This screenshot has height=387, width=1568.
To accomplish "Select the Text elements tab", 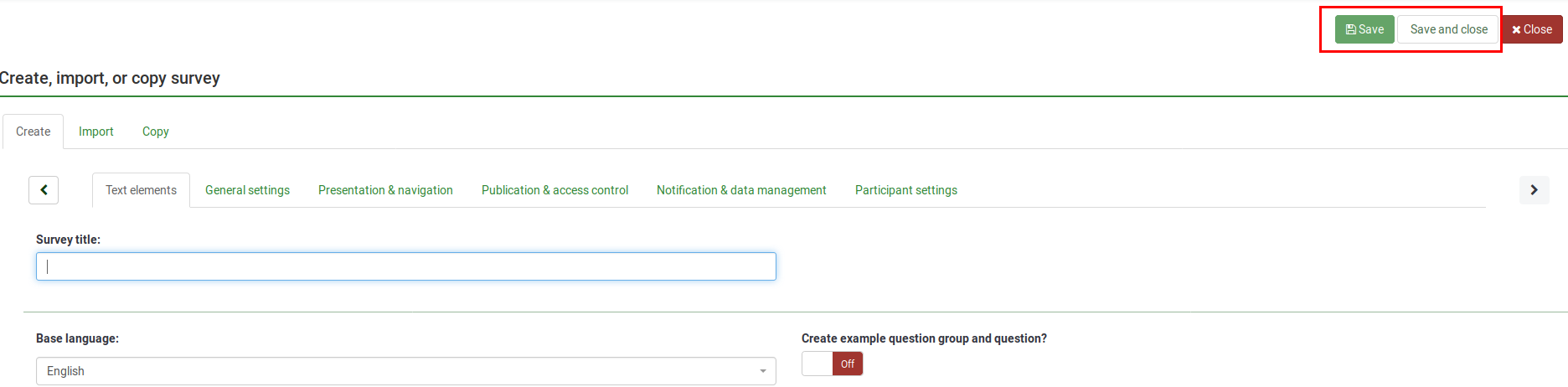I will pos(141,190).
